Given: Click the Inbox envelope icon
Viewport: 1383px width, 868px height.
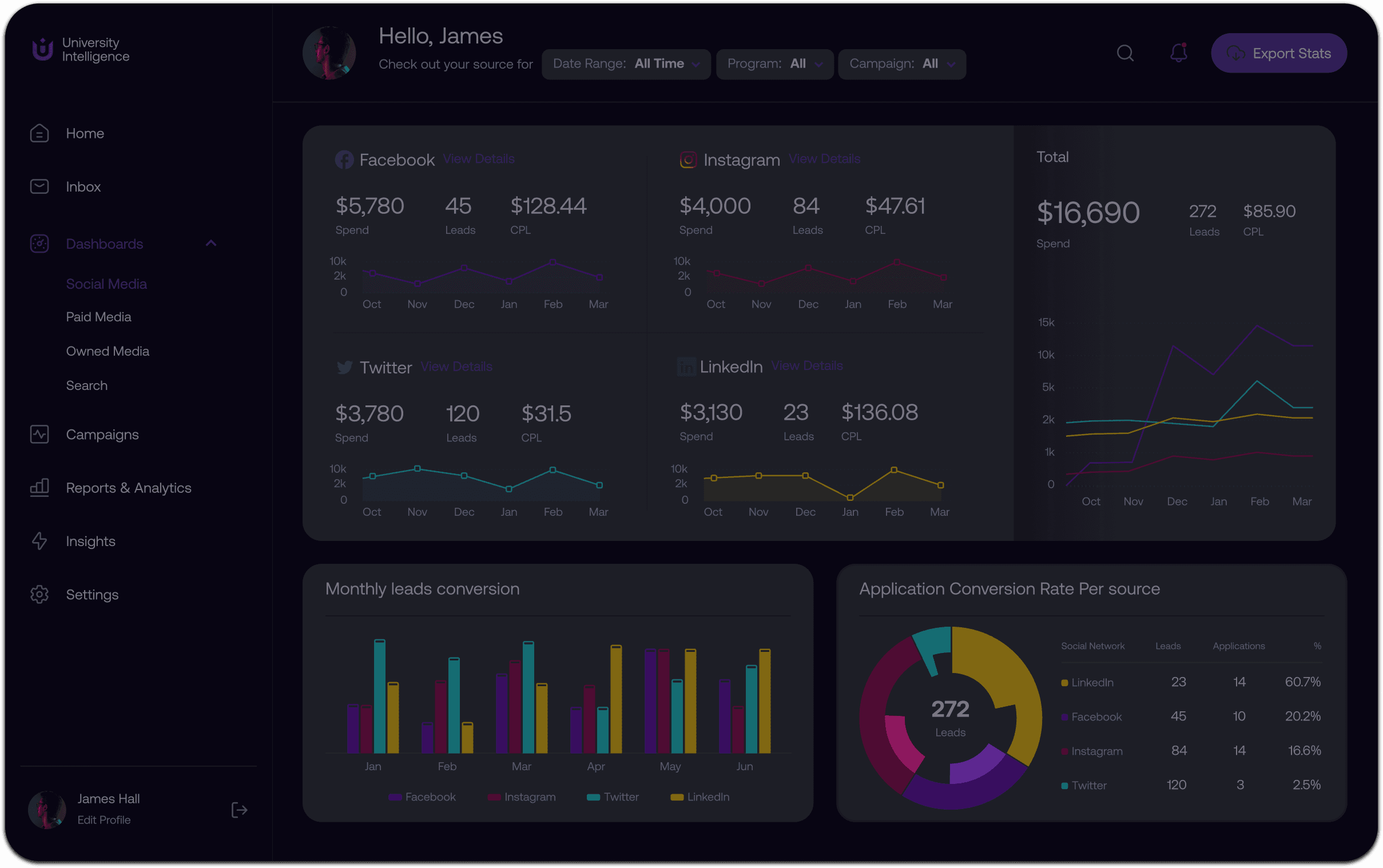Looking at the screenshot, I should click(39, 186).
